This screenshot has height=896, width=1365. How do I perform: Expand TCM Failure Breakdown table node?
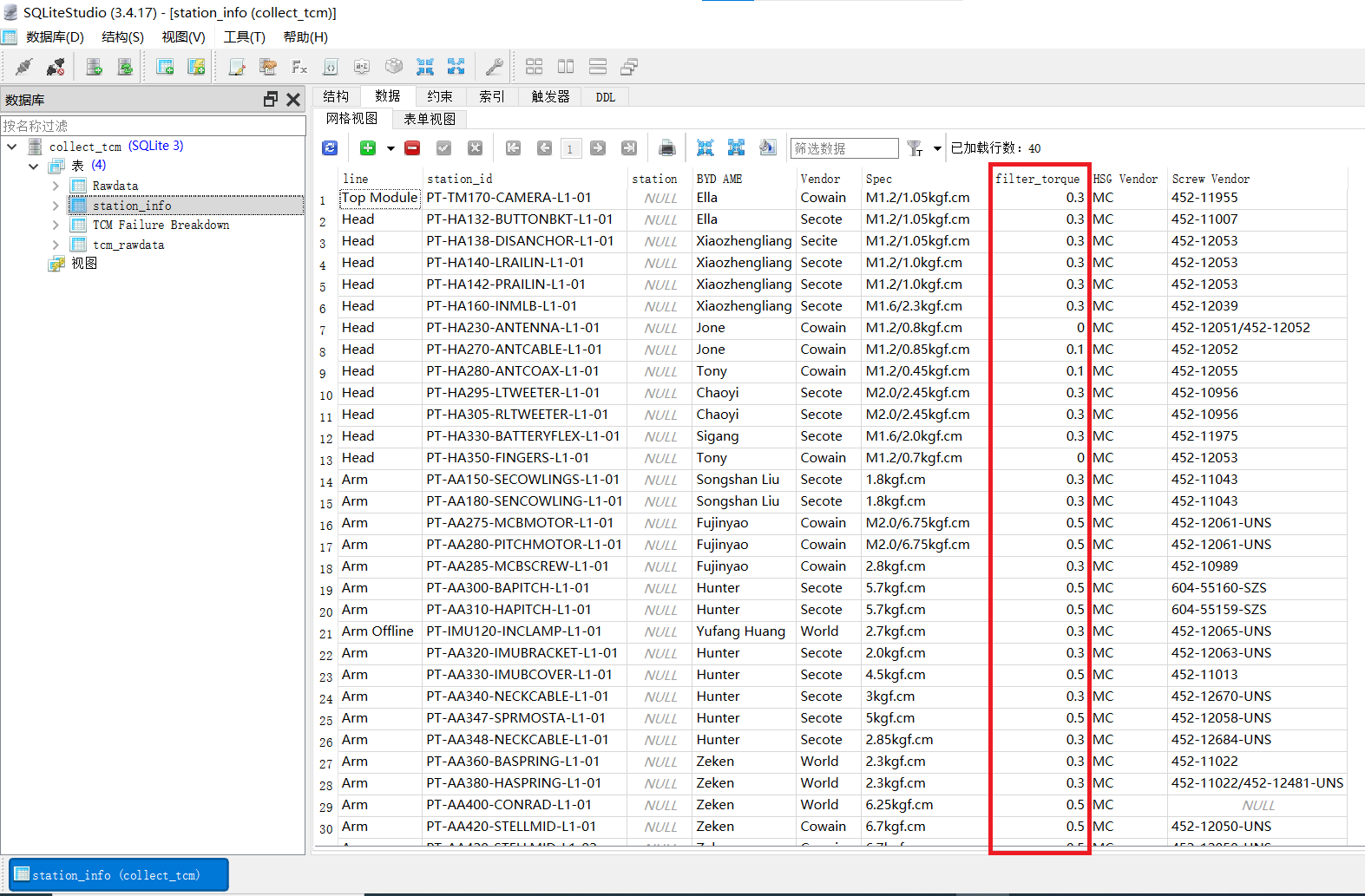tap(56, 225)
